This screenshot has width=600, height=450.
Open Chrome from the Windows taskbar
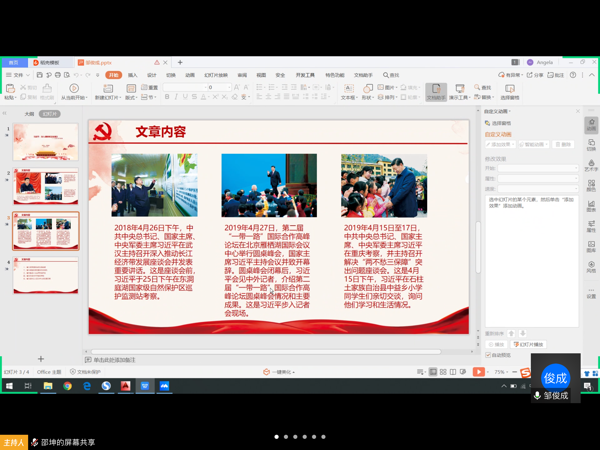(x=67, y=386)
